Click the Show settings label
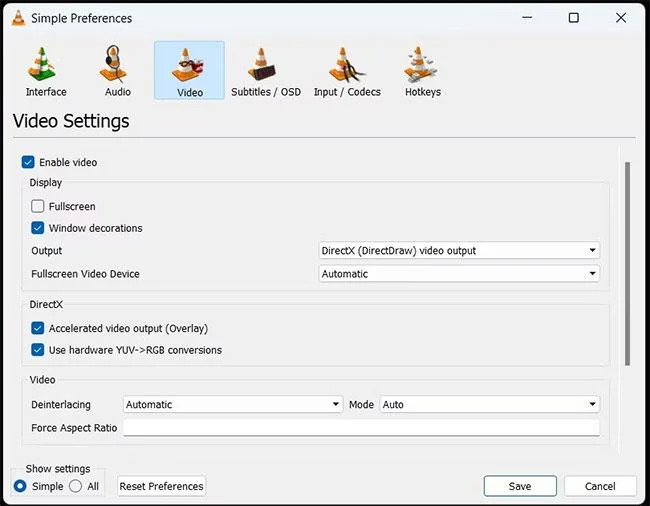The height and width of the screenshot is (506, 650). tap(58, 469)
